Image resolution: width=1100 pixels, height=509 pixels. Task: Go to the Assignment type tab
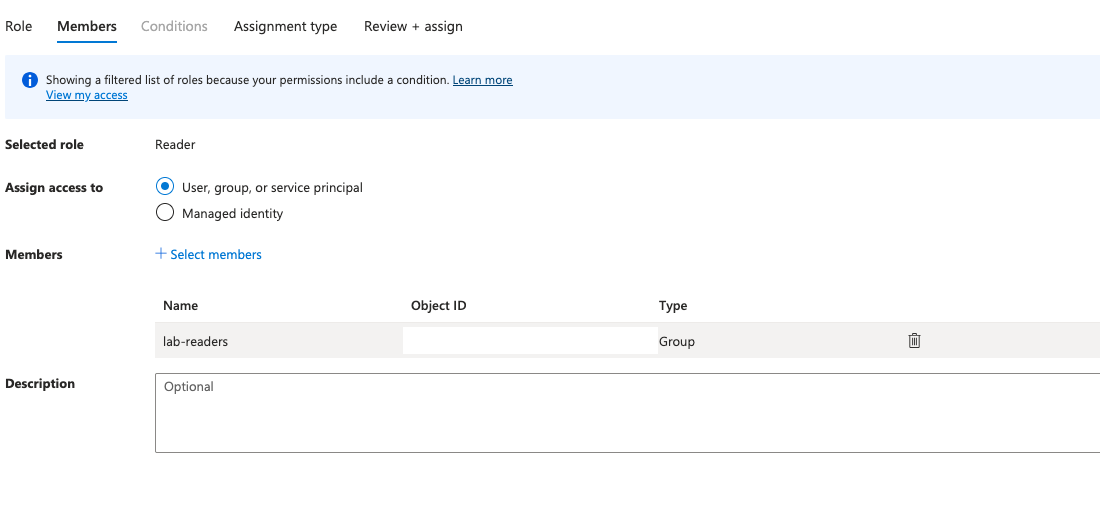[286, 27]
